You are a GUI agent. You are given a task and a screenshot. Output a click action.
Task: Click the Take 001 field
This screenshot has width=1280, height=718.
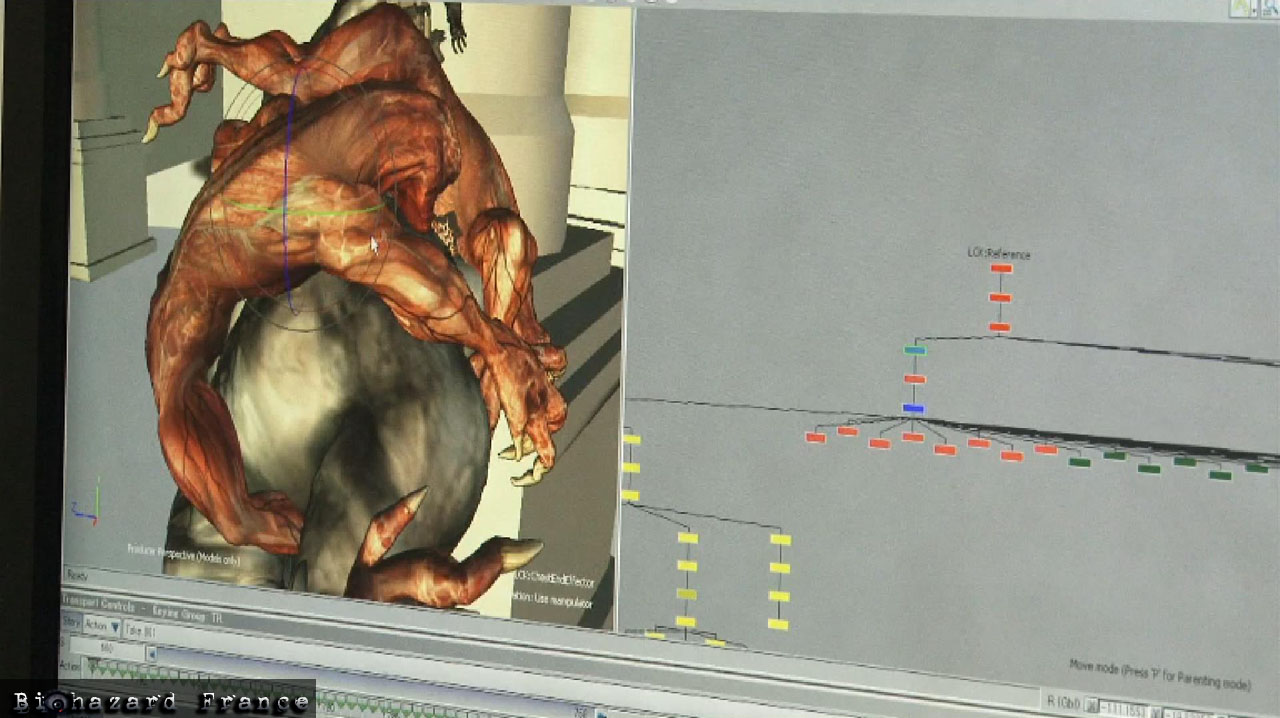140,631
